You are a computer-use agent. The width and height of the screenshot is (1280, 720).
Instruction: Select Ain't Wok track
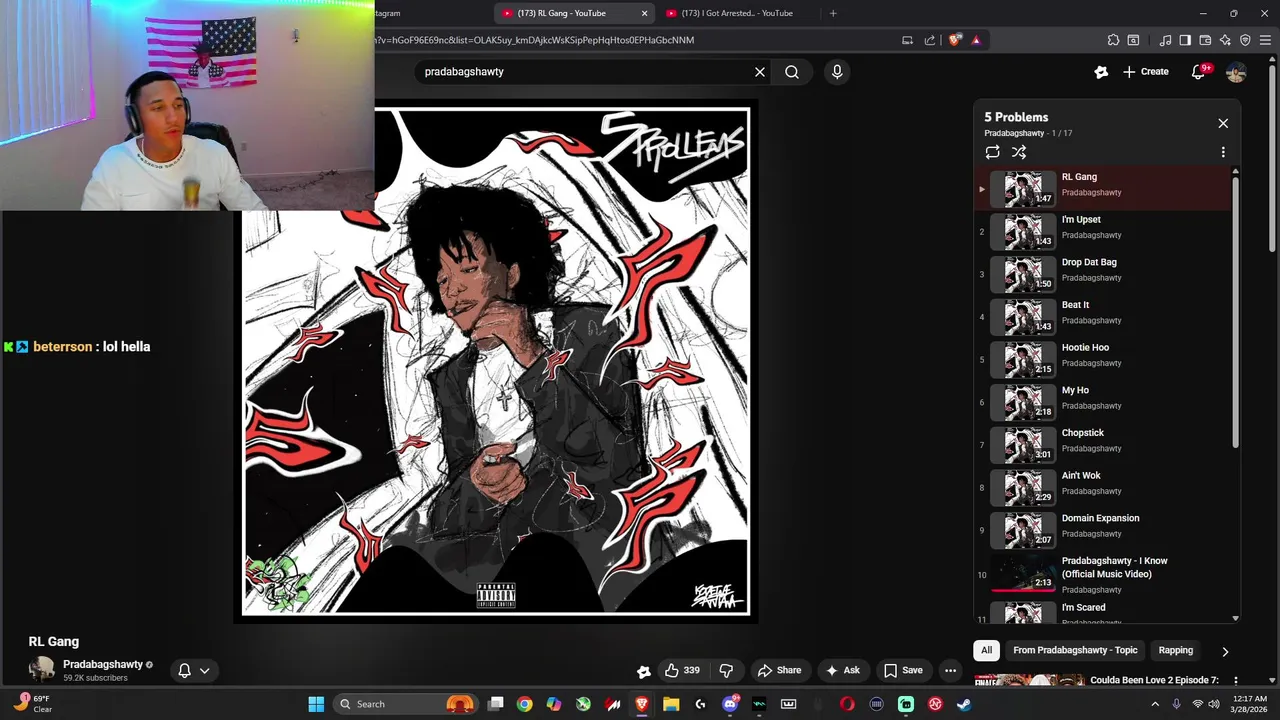click(x=1103, y=488)
